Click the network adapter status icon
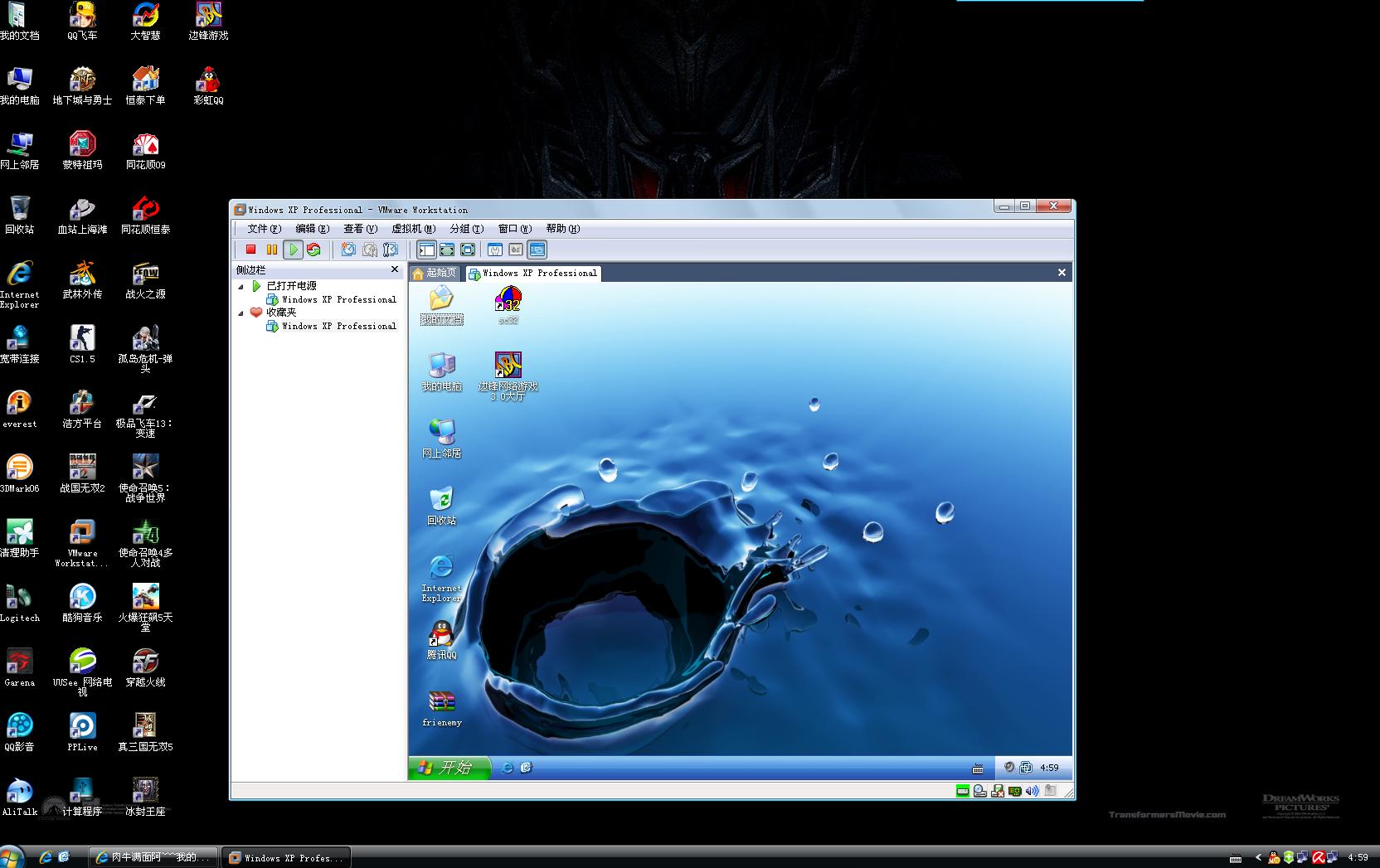 tap(1015, 791)
